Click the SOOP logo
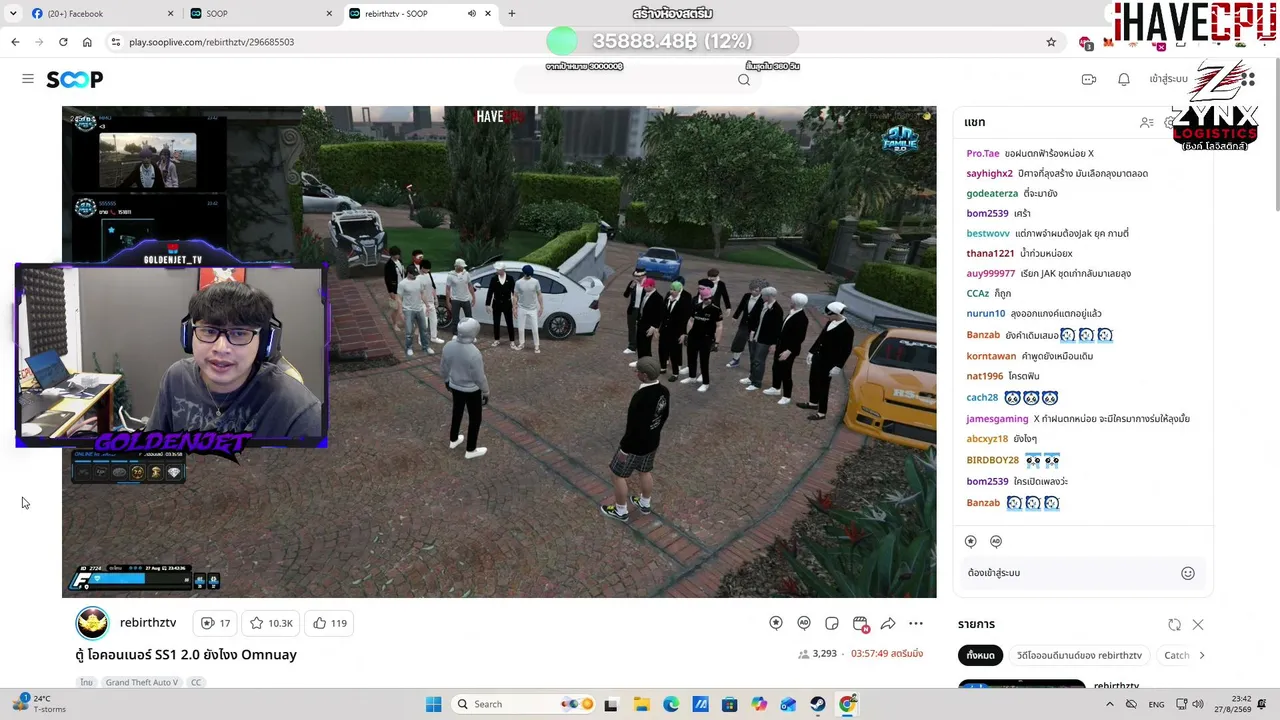The height and width of the screenshot is (720, 1280). (75, 79)
